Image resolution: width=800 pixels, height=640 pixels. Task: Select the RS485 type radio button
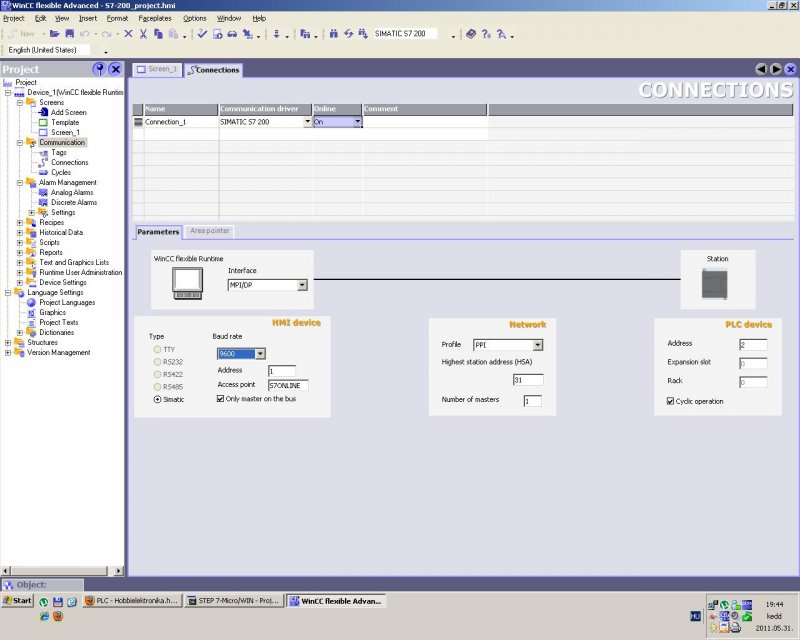click(x=157, y=387)
